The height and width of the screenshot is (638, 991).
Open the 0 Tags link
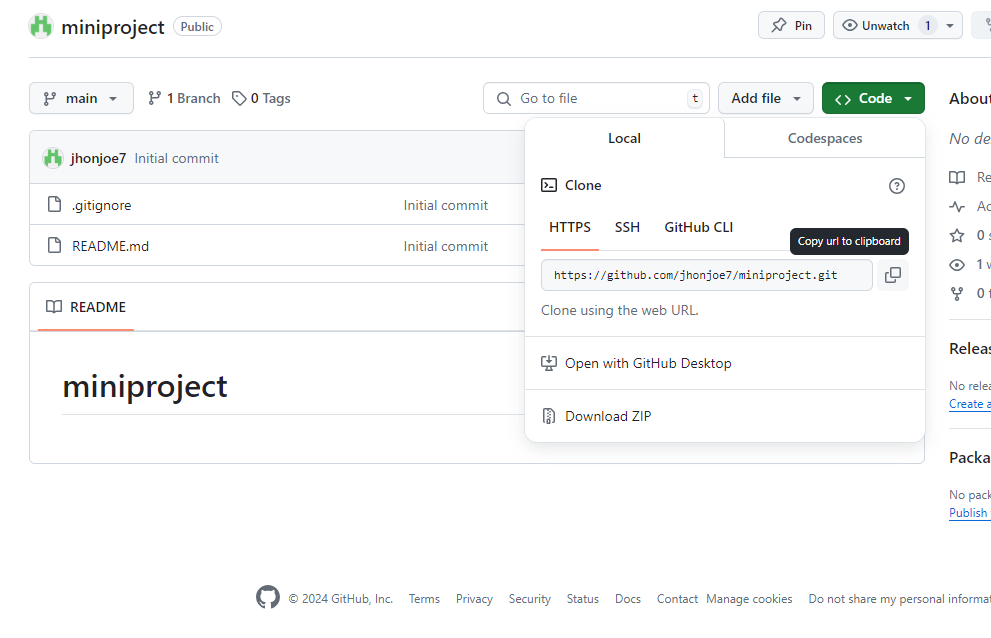click(261, 98)
